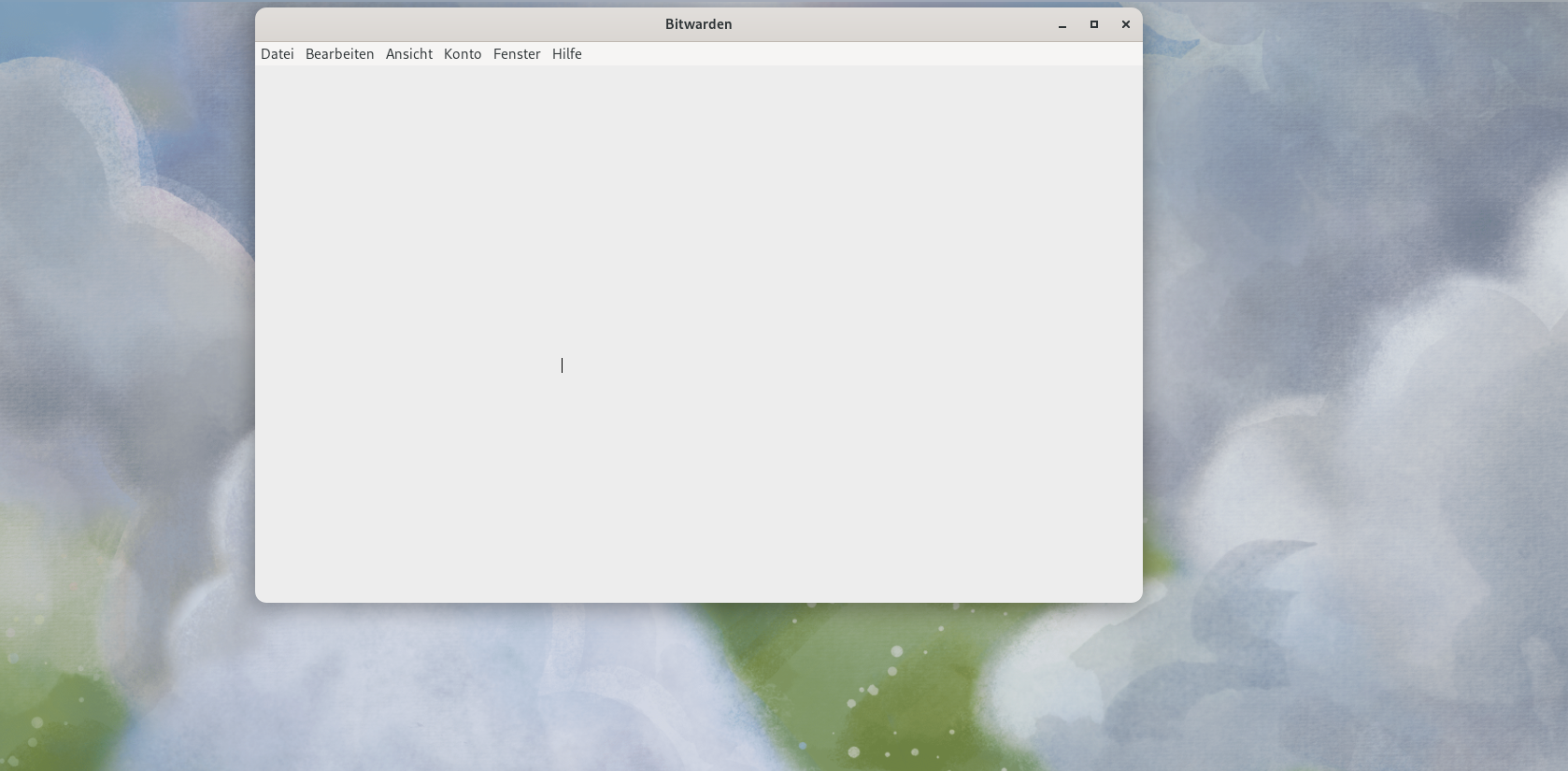
Task: Minimize the Bitwarden window
Action: 1062,25
